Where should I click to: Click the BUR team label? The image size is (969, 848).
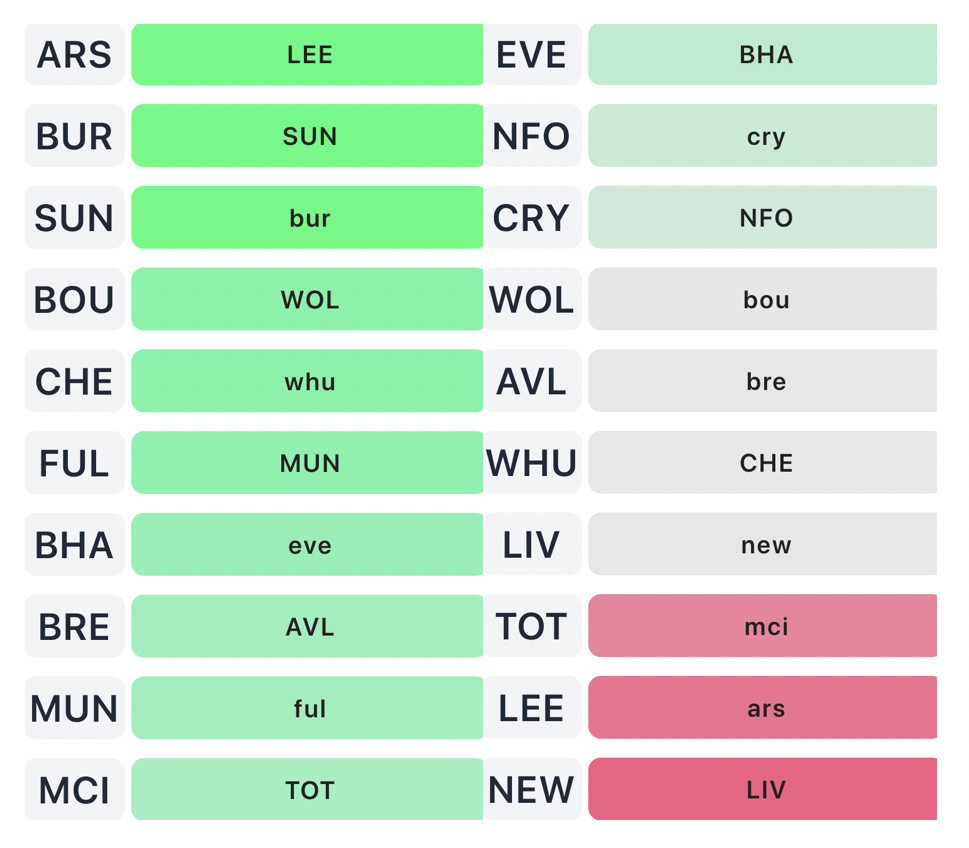pyautogui.click(x=74, y=136)
